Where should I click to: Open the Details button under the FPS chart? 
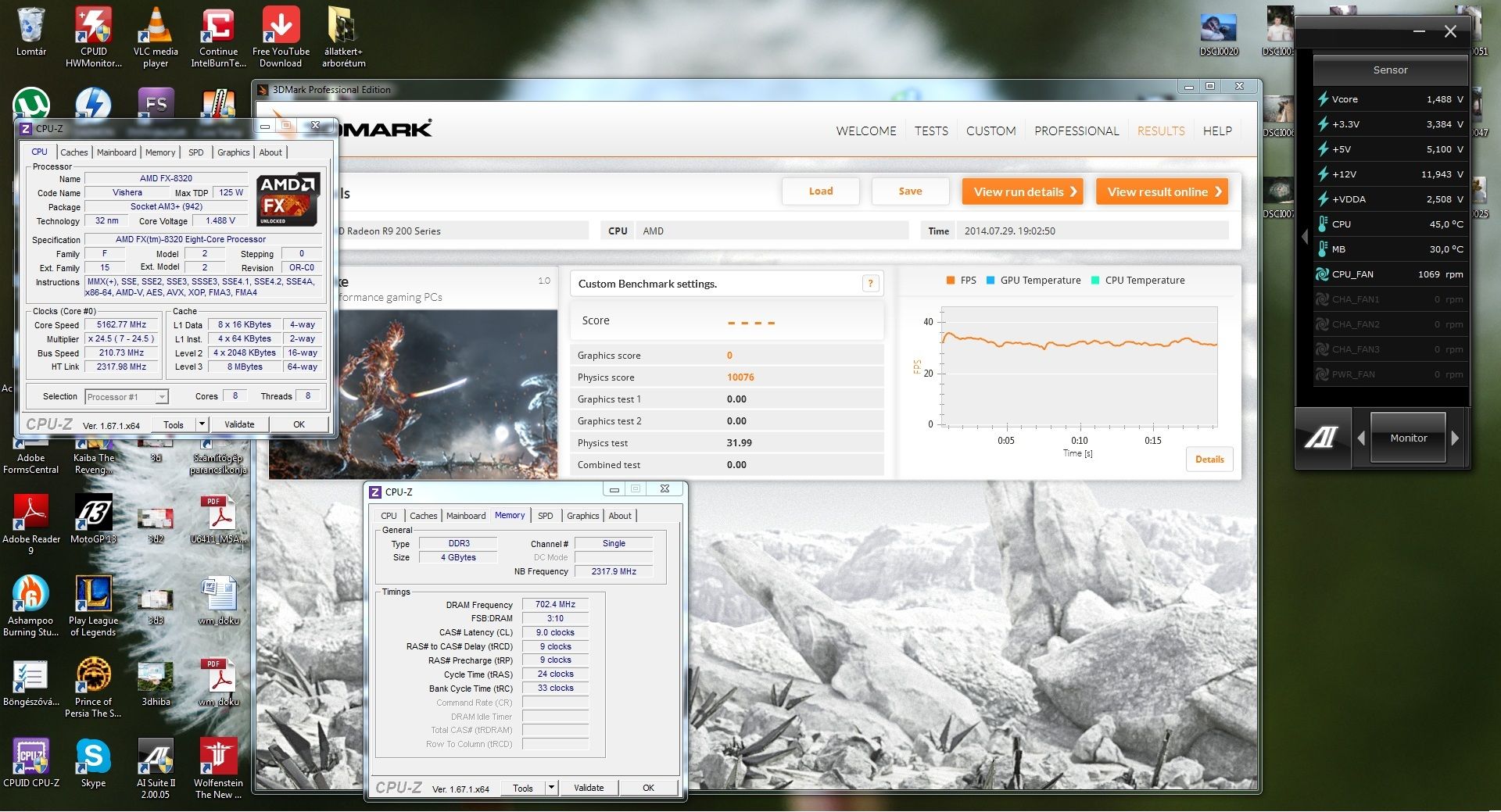point(1209,460)
